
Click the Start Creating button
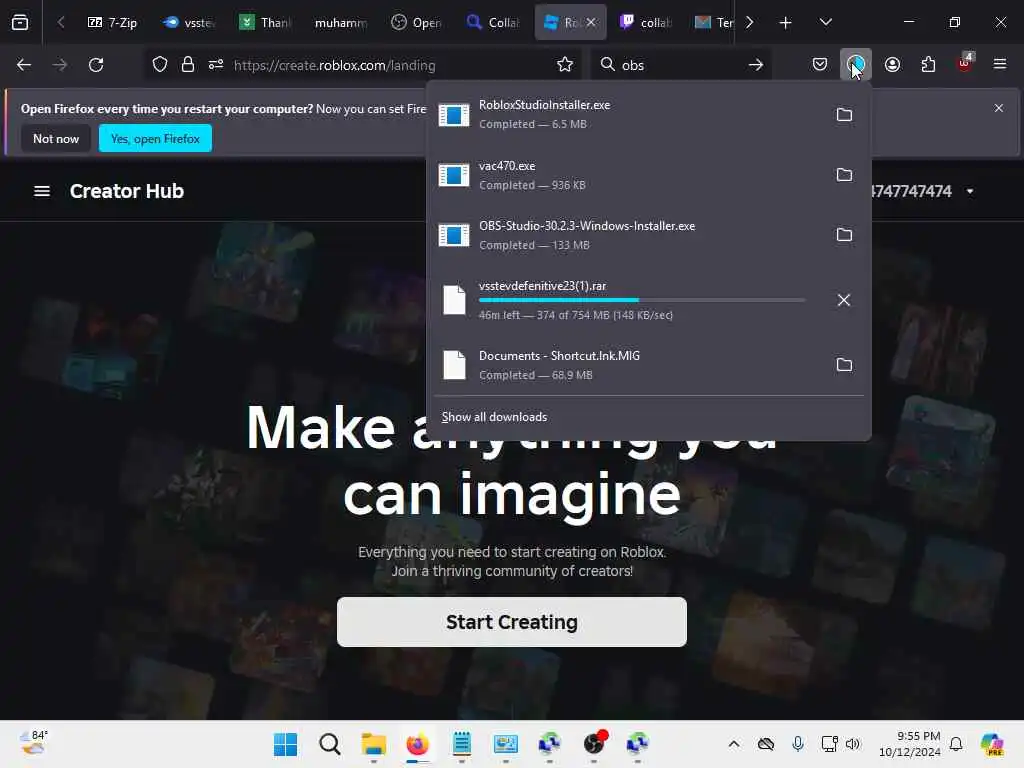click(x=512, y=622)
